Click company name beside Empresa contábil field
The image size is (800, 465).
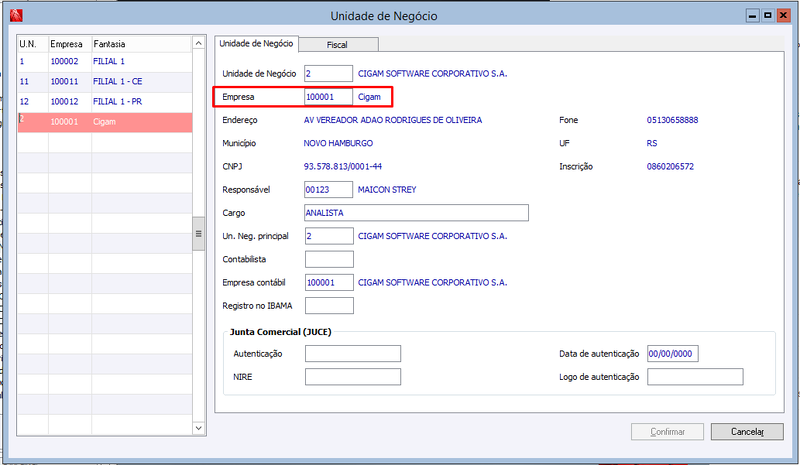[433, 283]
